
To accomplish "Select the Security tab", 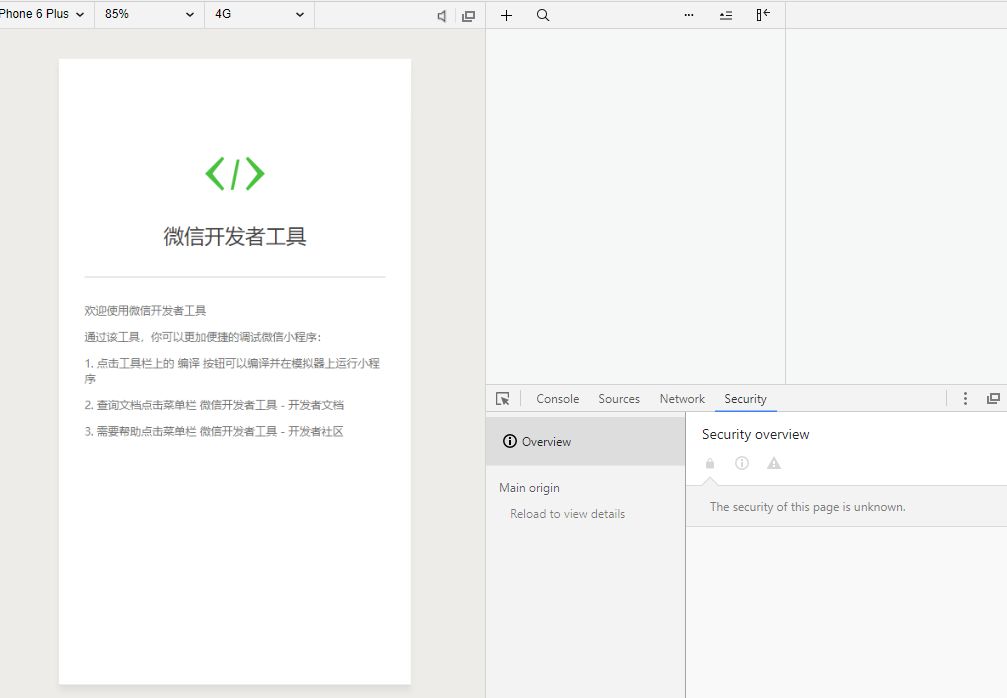I will tap(746, 399).
